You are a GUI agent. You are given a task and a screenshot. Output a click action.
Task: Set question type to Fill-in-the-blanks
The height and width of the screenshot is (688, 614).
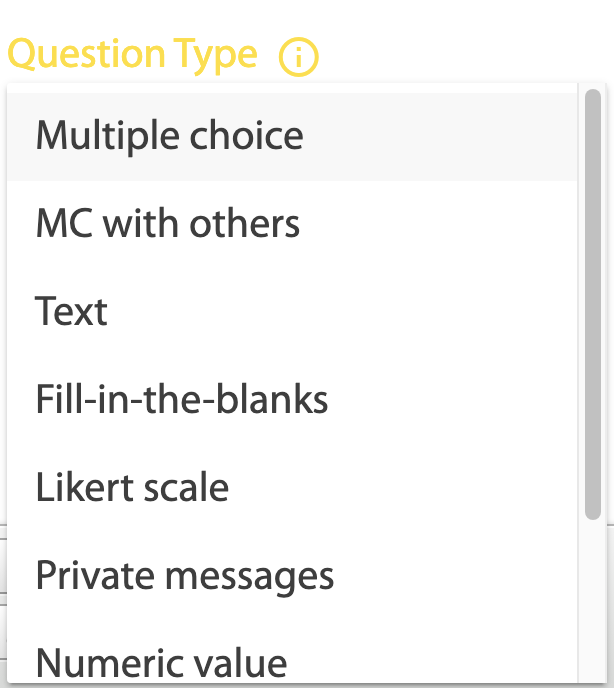coord(292,400)
